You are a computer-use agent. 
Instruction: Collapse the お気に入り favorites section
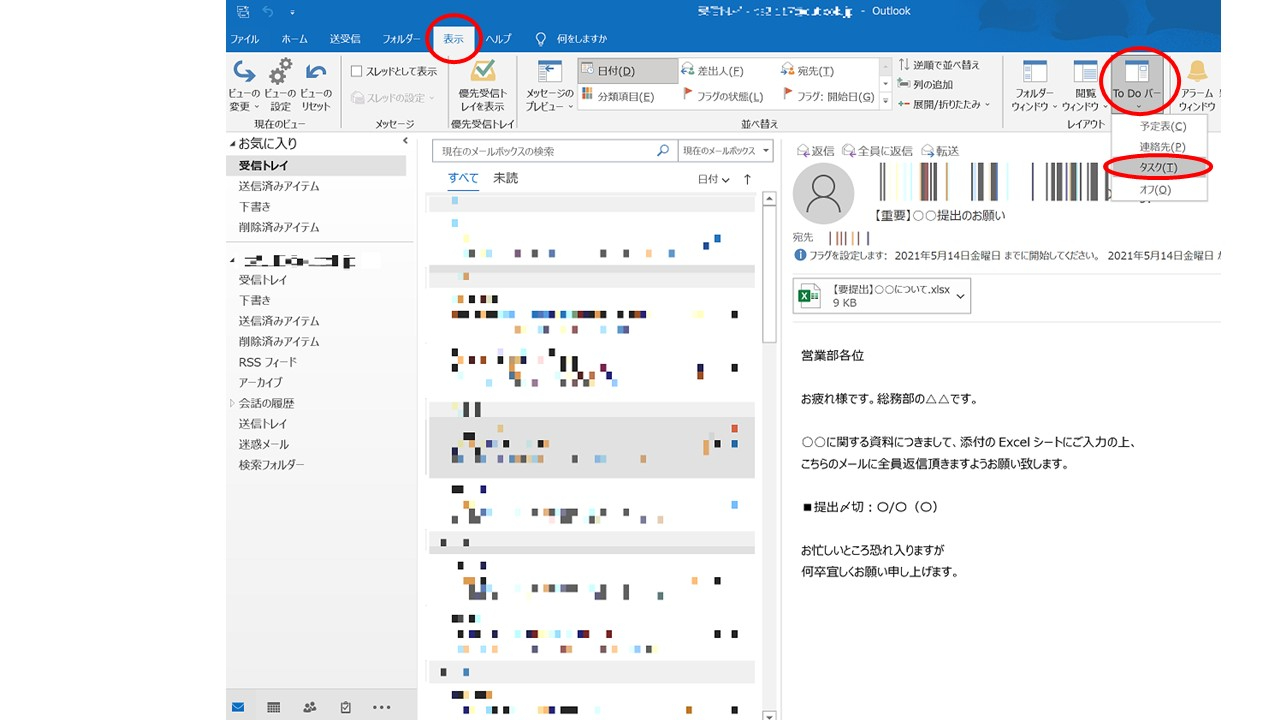pyautogui.click(x=231, y=143)
